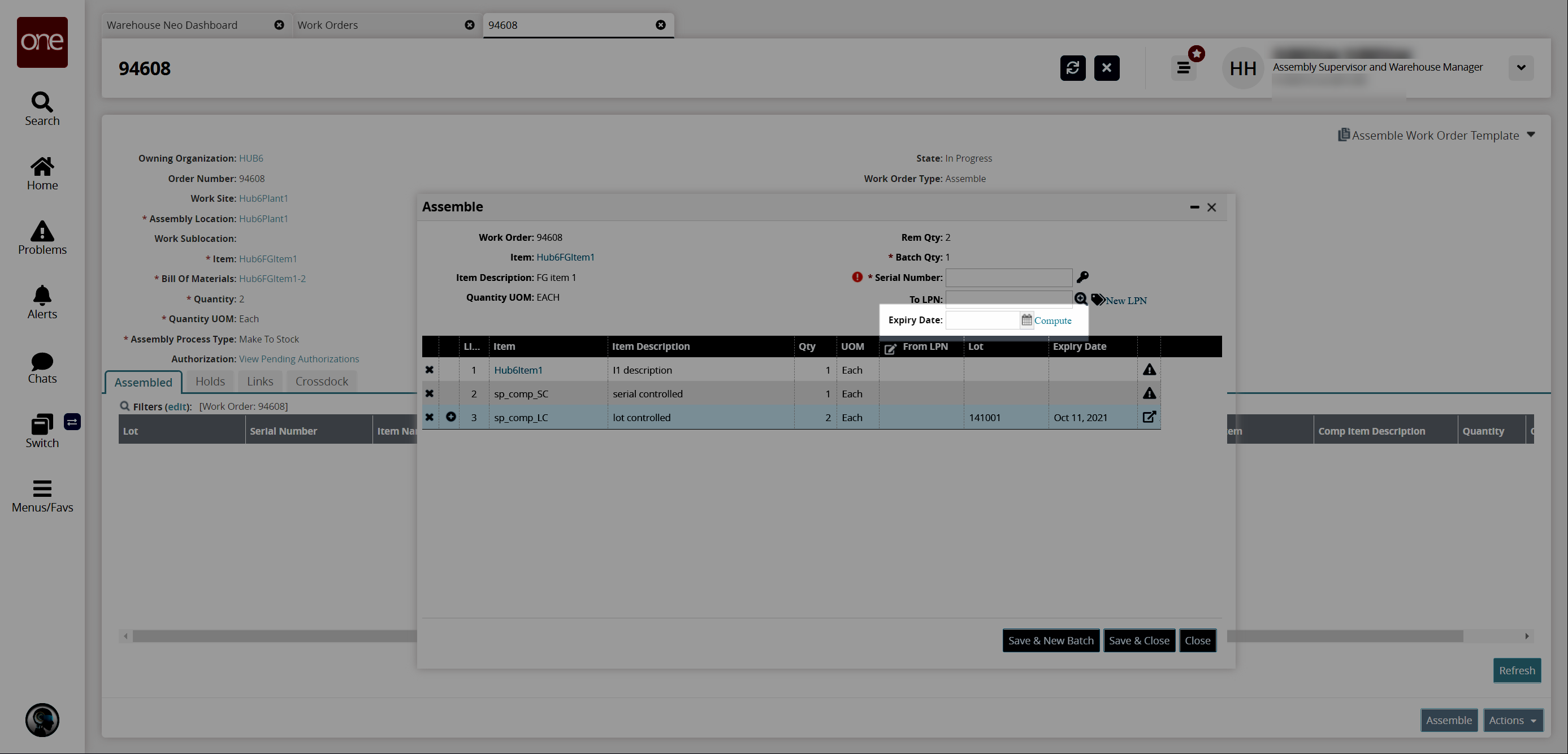Click From LPN column edit icon
Image resolution: width=1568 pixels, height=754 pixels.
890,348
